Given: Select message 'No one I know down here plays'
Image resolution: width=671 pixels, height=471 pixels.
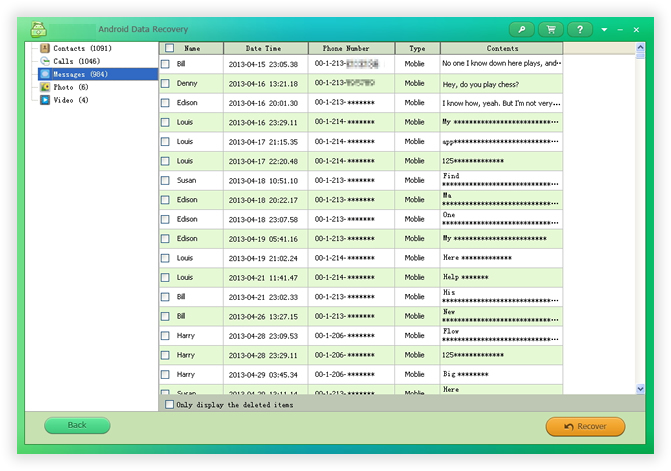Looking at the screenshot, I should click(x=501, y=63).
